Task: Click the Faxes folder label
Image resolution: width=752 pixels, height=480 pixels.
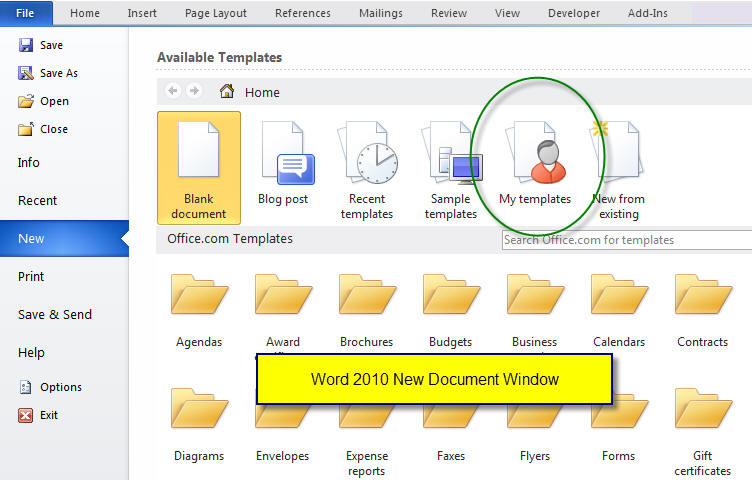Action: click(451, 456)
